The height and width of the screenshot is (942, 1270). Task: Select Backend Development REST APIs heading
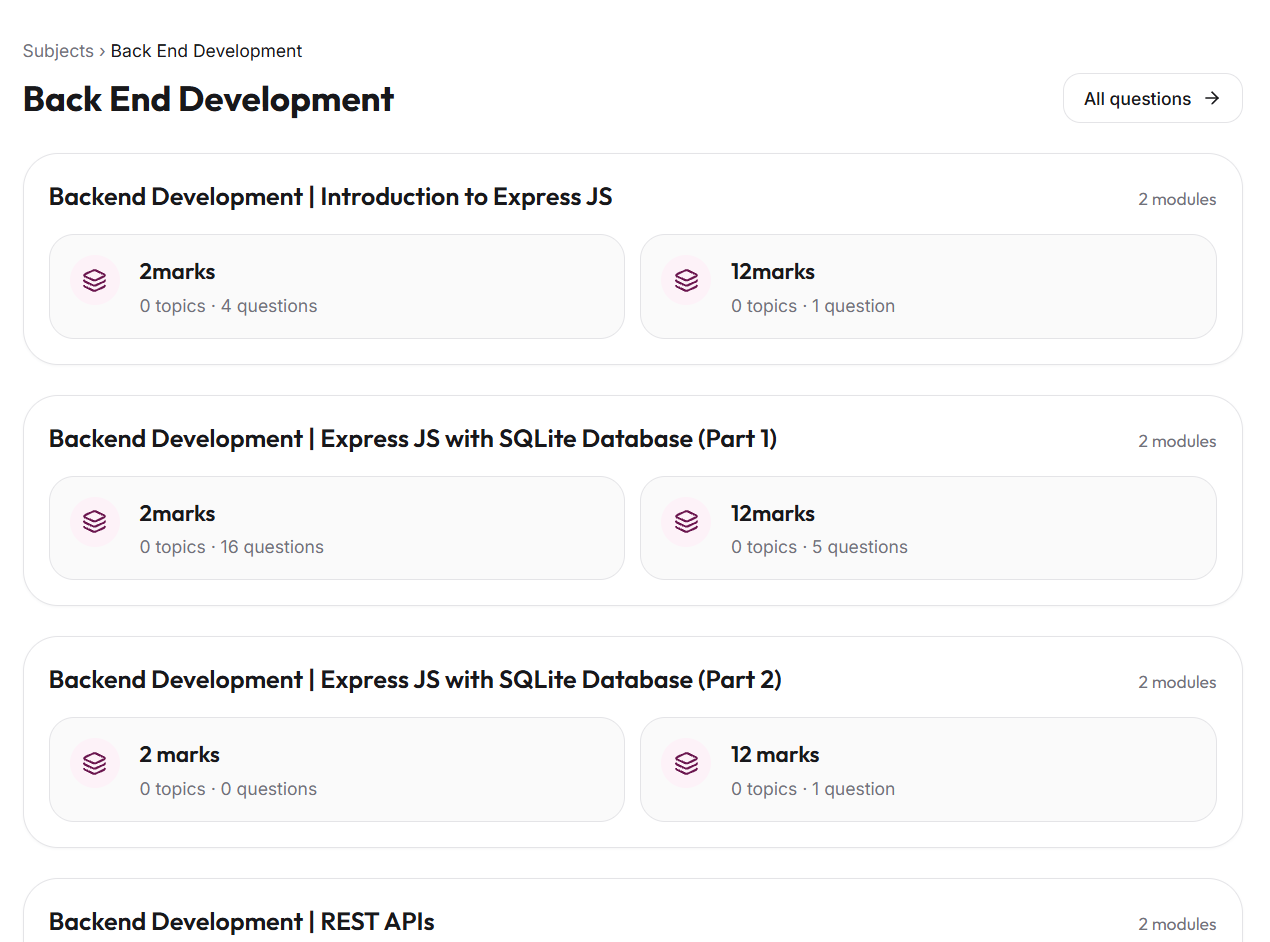click(x=242, y=922)
